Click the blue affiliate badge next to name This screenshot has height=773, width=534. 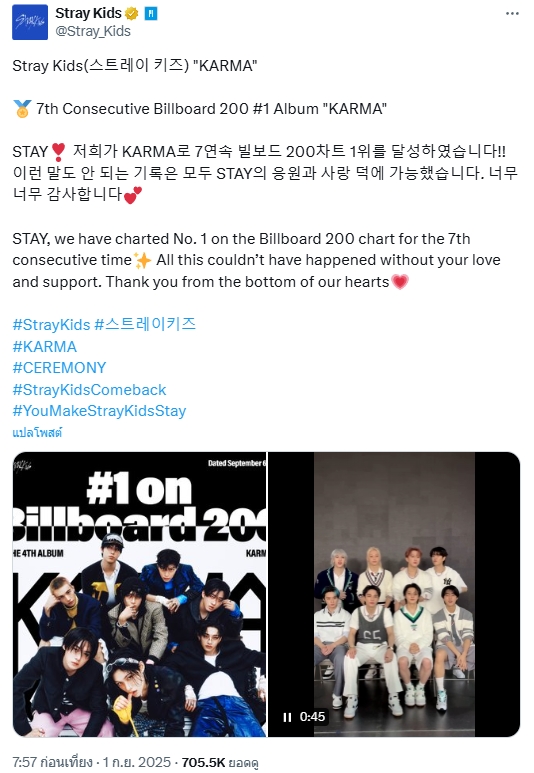coord(151,14)
